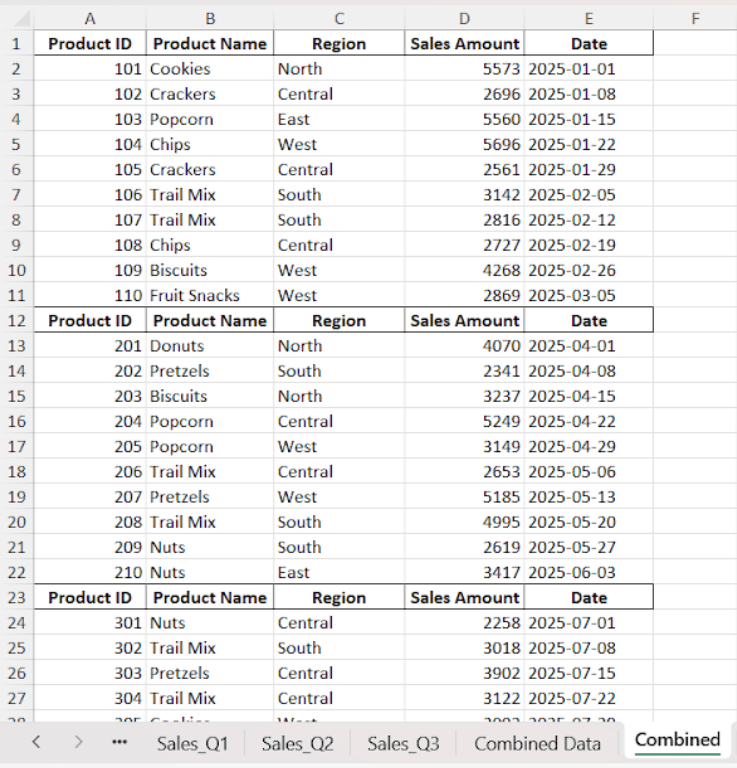Select product ID 105 cell
This screenshot has height=768, width=737.
coord(90,169)
